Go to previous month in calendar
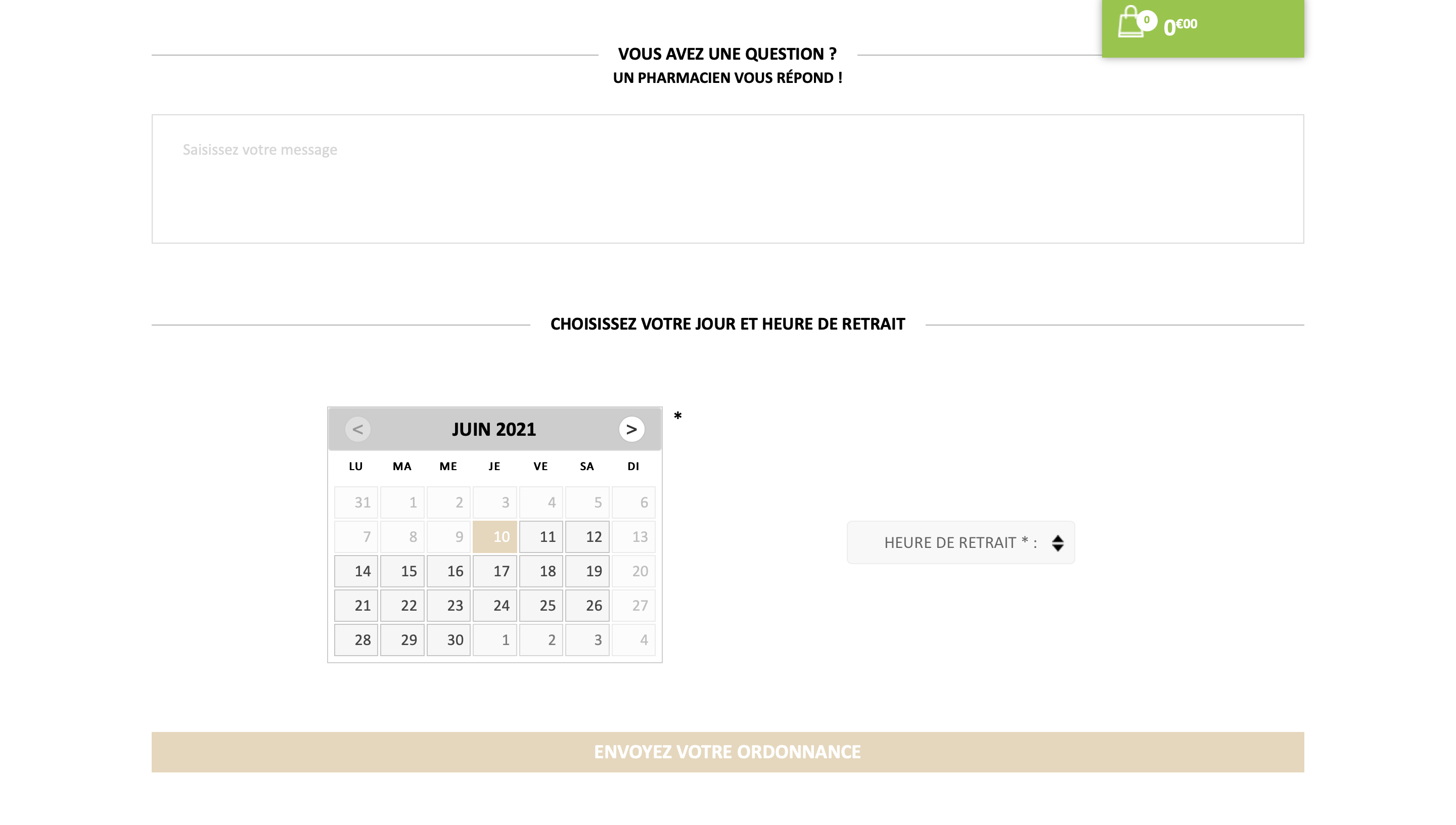This screenshot has height=825, width=1456. tap(357, 430)
